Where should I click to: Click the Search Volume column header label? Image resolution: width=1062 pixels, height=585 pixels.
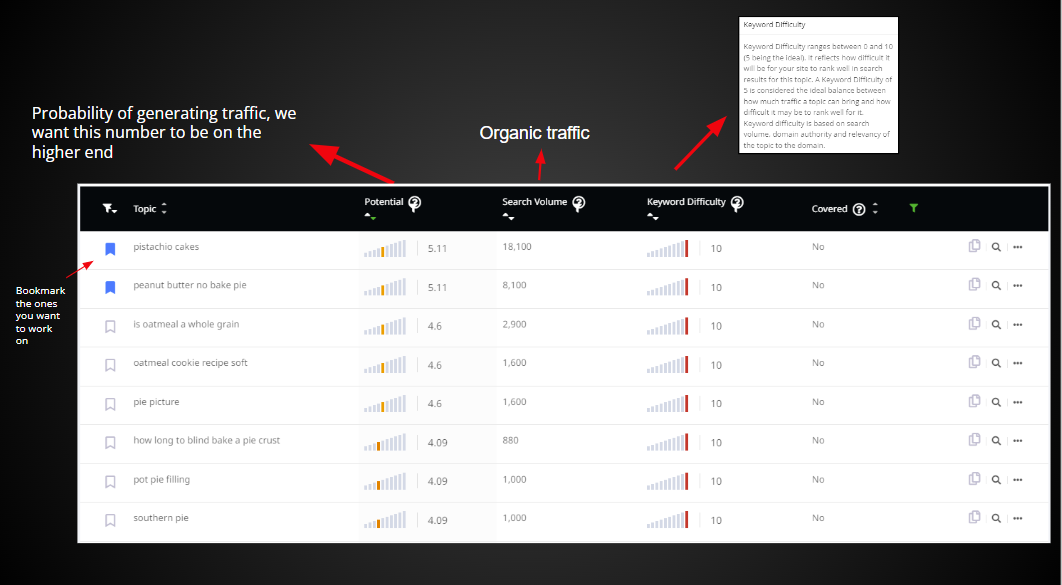(534, 202)
